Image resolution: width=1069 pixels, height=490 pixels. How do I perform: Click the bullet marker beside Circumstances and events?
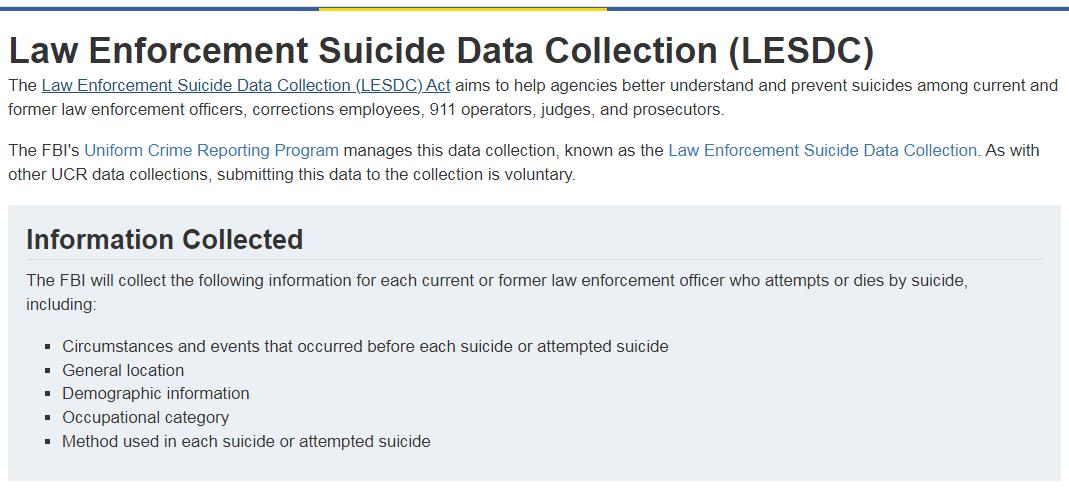[48, 347]
